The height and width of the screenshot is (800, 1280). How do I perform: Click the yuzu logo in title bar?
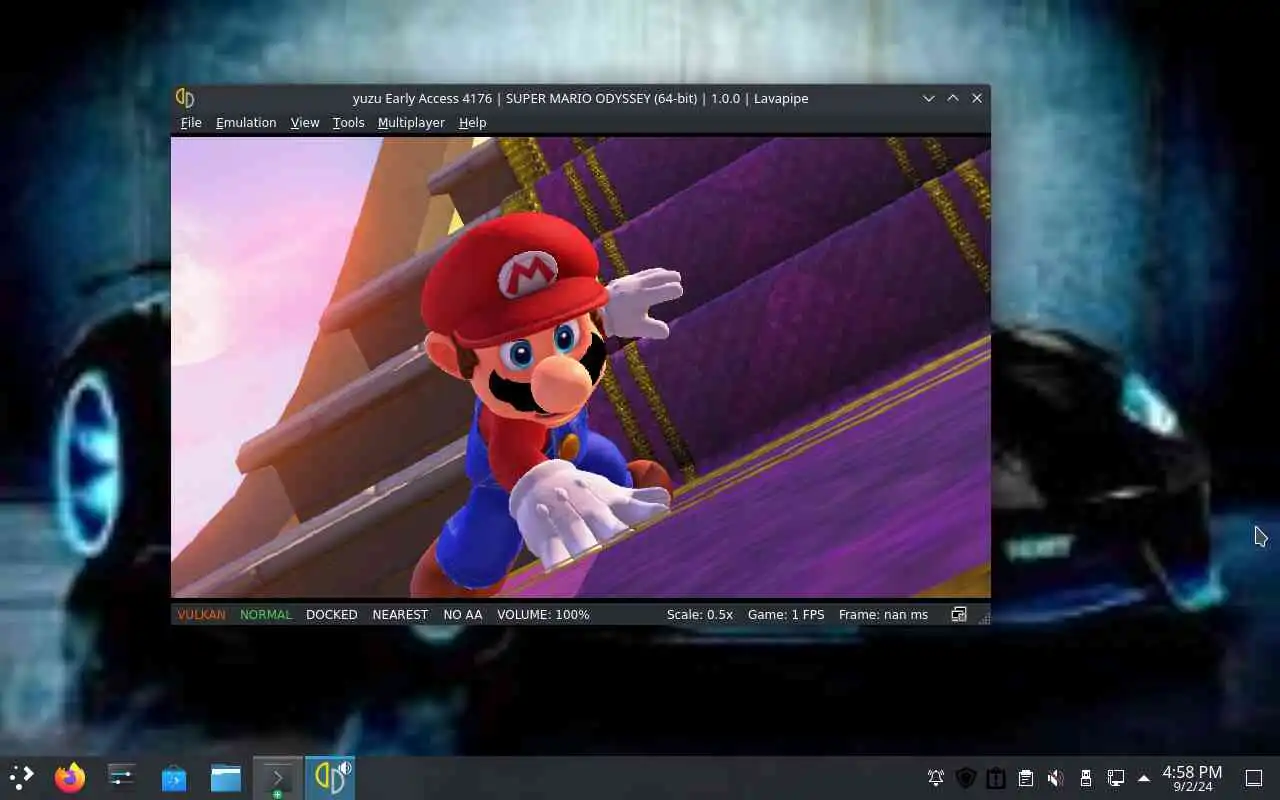(x=185, y=98)
